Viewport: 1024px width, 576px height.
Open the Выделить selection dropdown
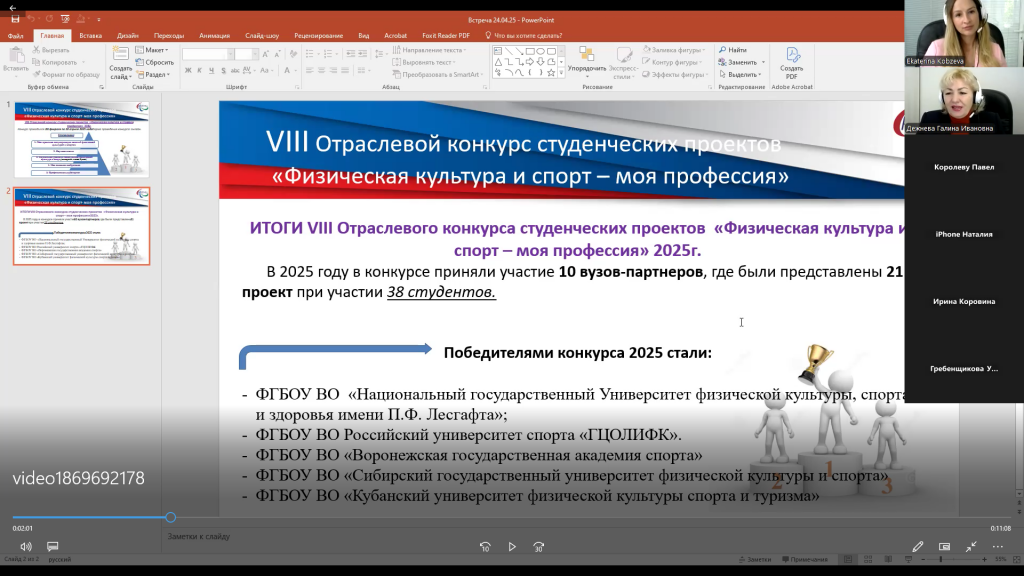742,74
